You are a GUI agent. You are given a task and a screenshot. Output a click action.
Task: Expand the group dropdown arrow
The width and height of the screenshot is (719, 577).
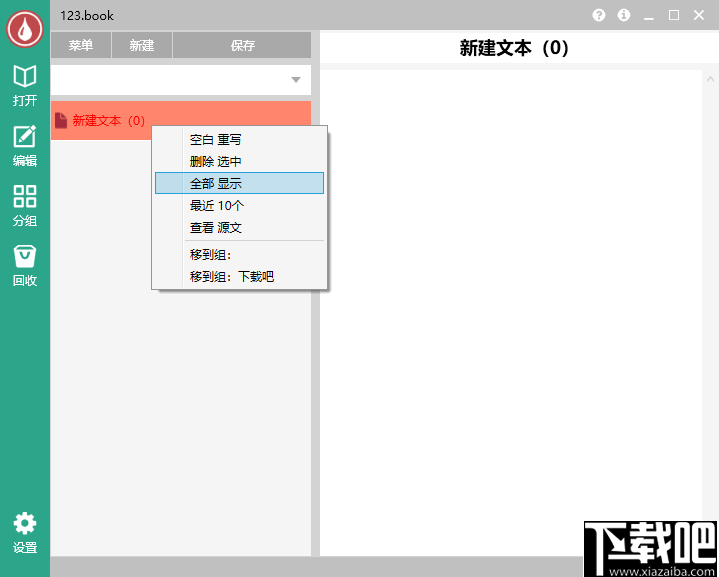[x=296, y=80]
